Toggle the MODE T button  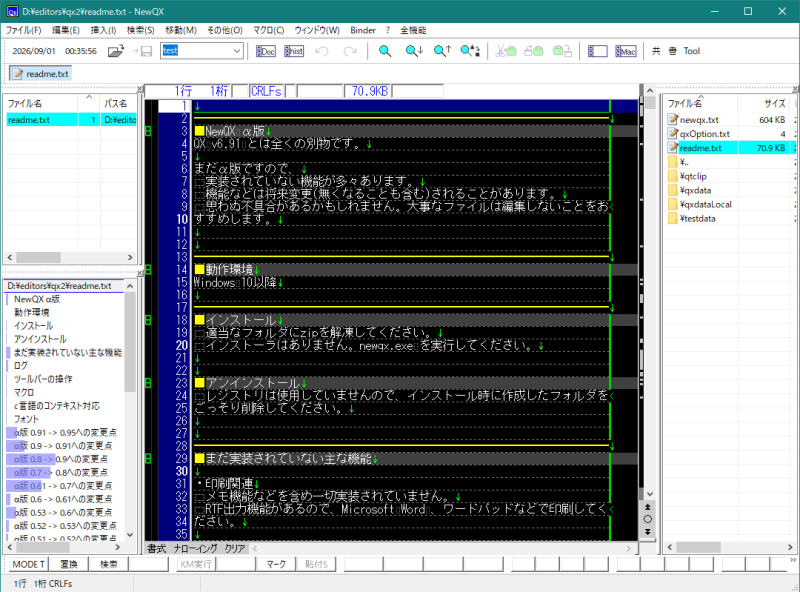coord(29,564)
